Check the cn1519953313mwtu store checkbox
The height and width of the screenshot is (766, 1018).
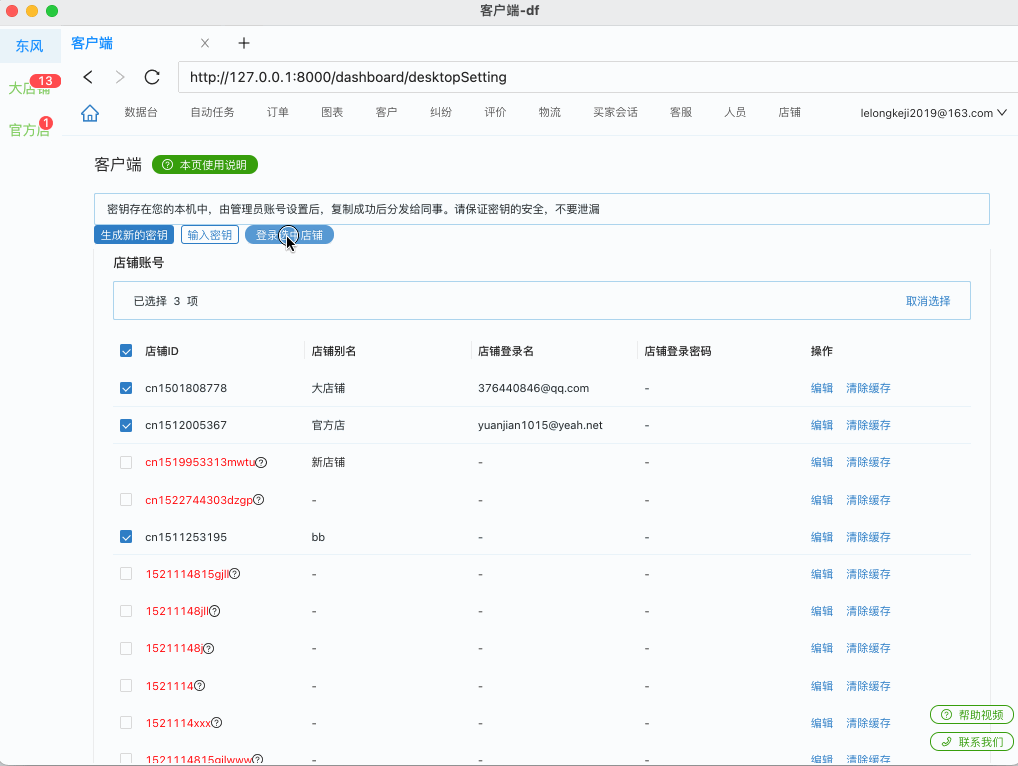(126, 462)
